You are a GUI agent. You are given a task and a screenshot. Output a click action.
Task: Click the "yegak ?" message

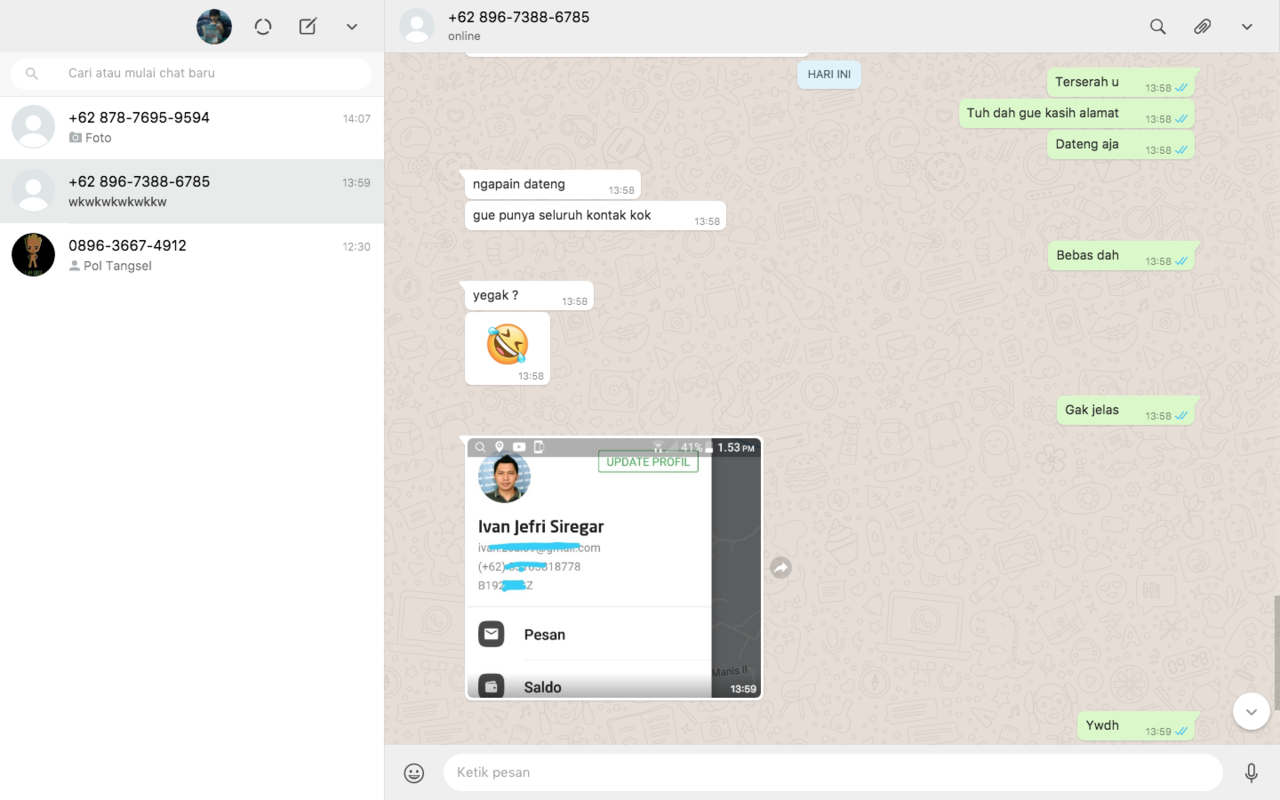529,296
